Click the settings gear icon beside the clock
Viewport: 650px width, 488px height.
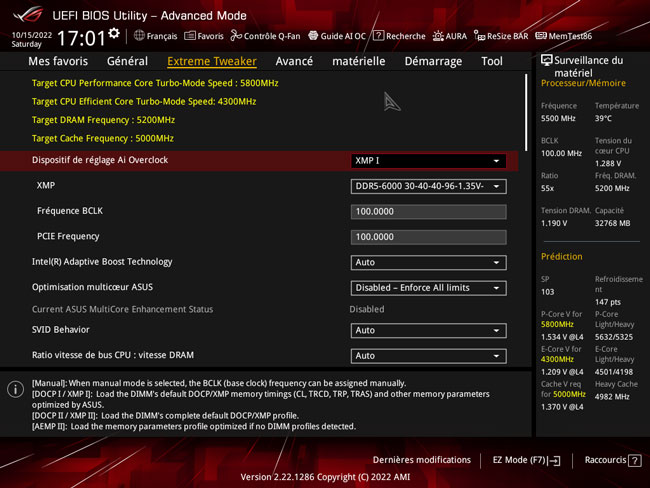pyautogui.click(x=114, y=34)
